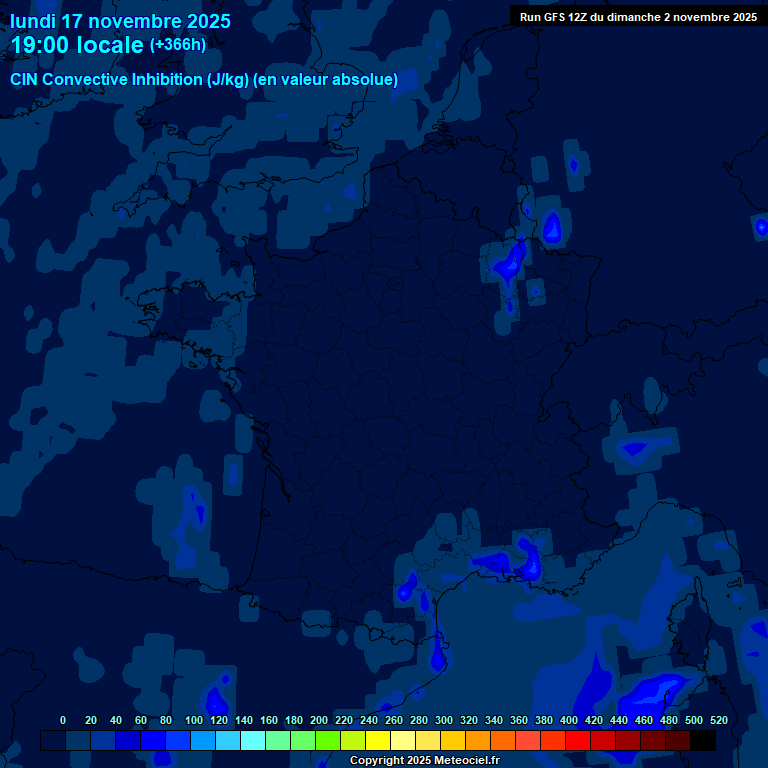Click the legend value '520'

point(719,720)
